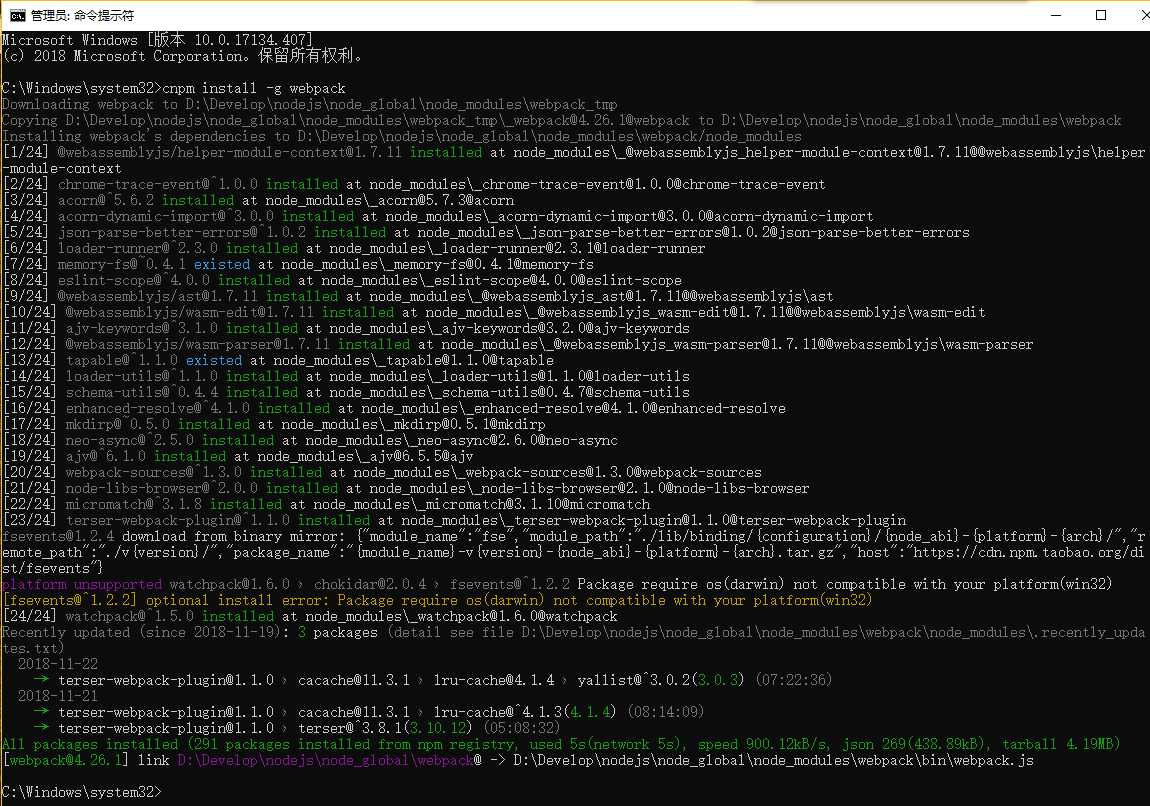Viewport: 1150px width, 806px height.
Task: Click the [20/24] webpack-sources line
Action: pos(382,472)
